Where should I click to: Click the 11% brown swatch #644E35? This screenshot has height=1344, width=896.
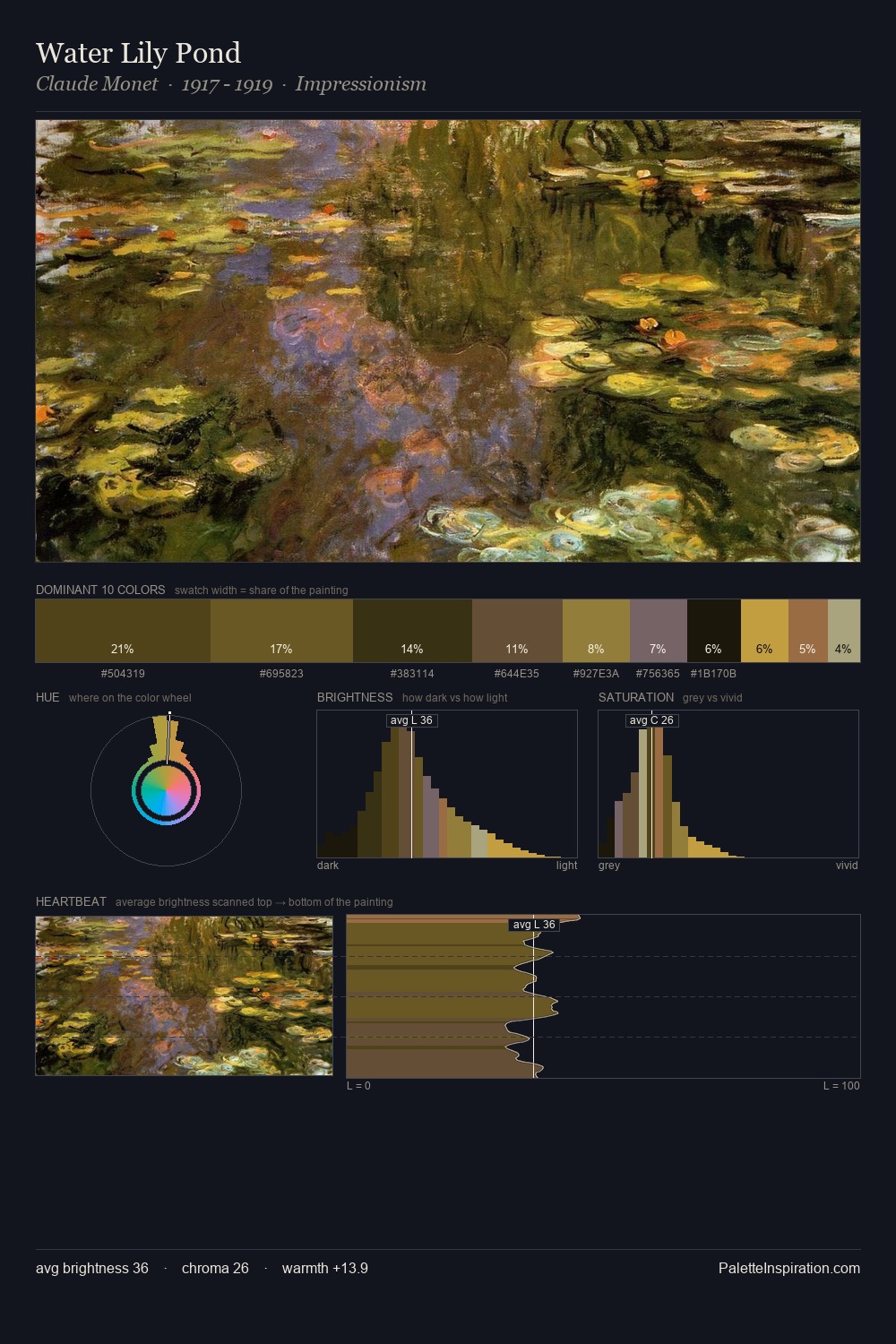pos(517,631)
